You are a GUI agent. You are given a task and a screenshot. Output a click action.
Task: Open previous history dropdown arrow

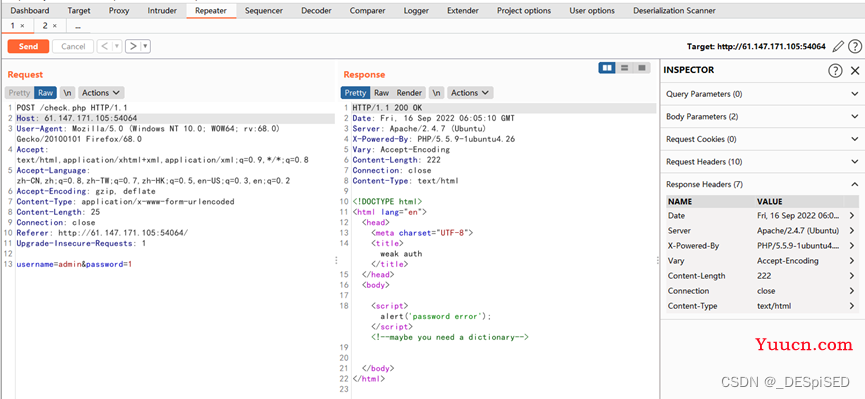pyautogui.click(x=117, y=46)
